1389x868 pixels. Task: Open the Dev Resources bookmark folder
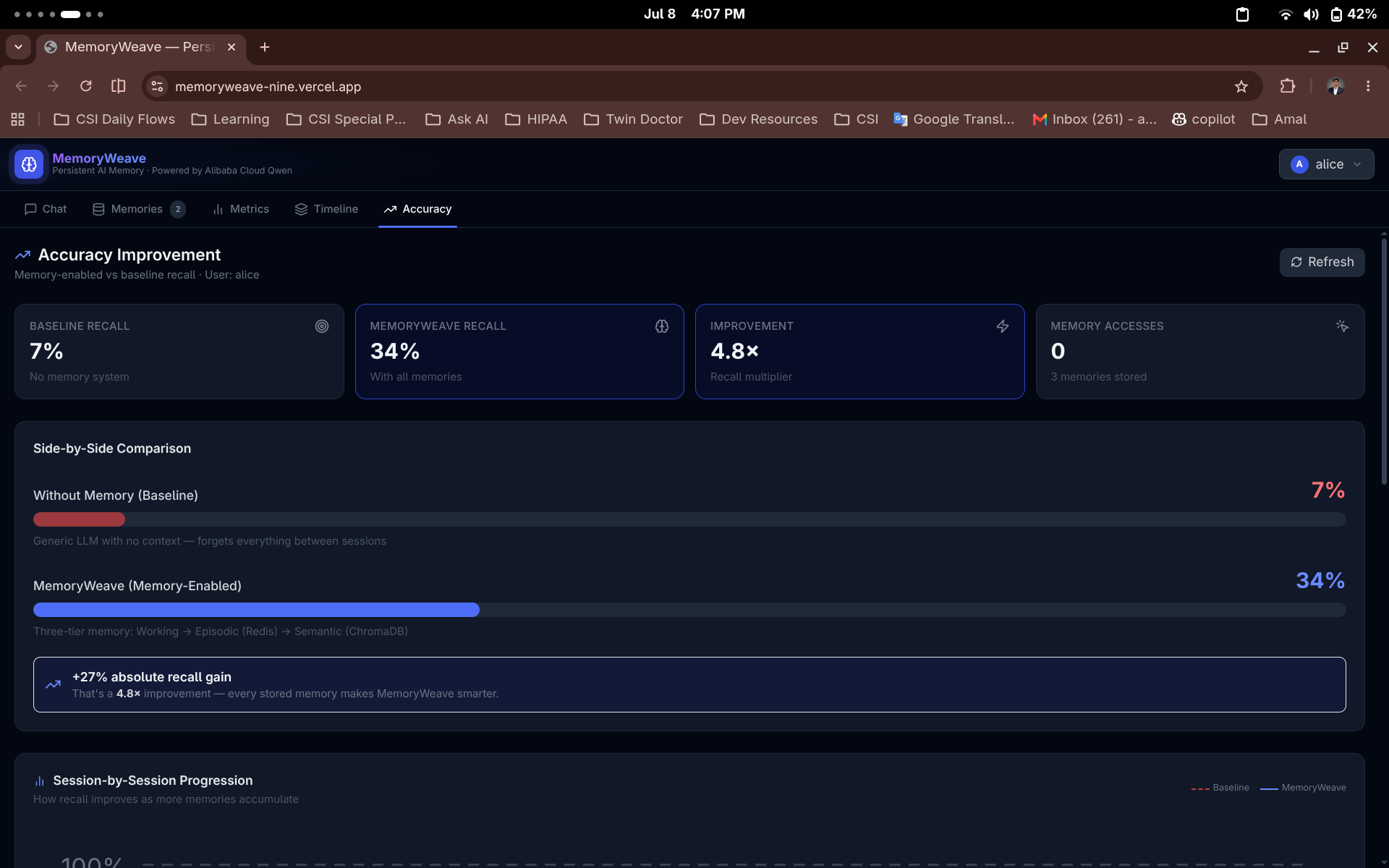pos(758,119)
